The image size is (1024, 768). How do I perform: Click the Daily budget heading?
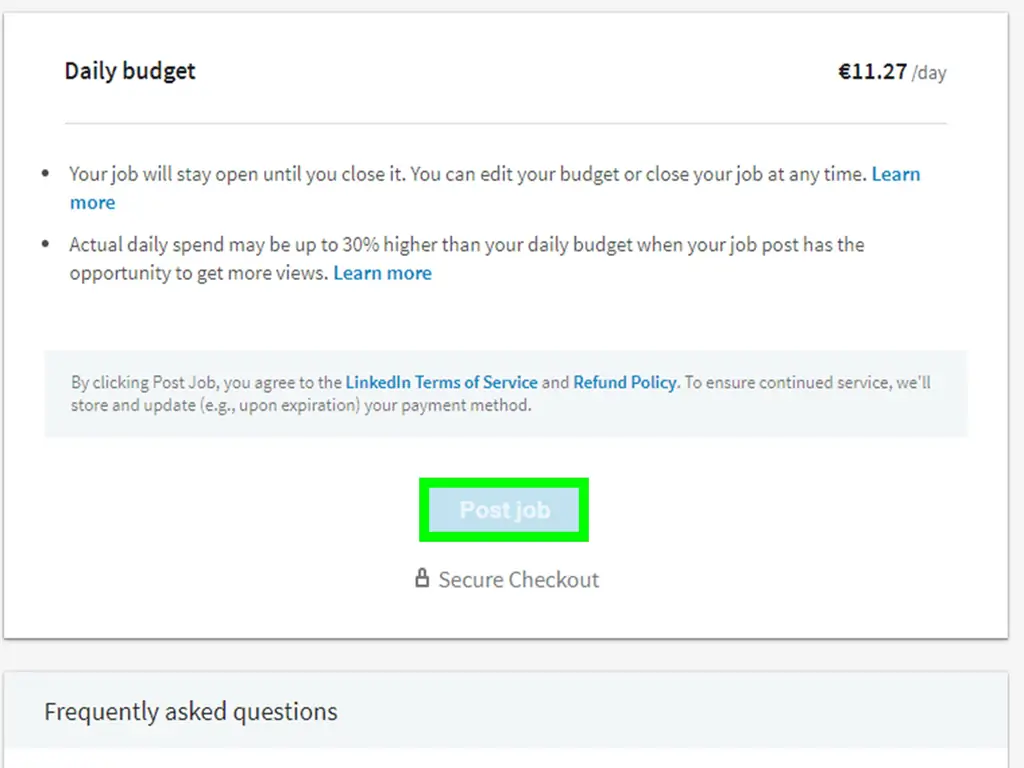pos(130,71)
